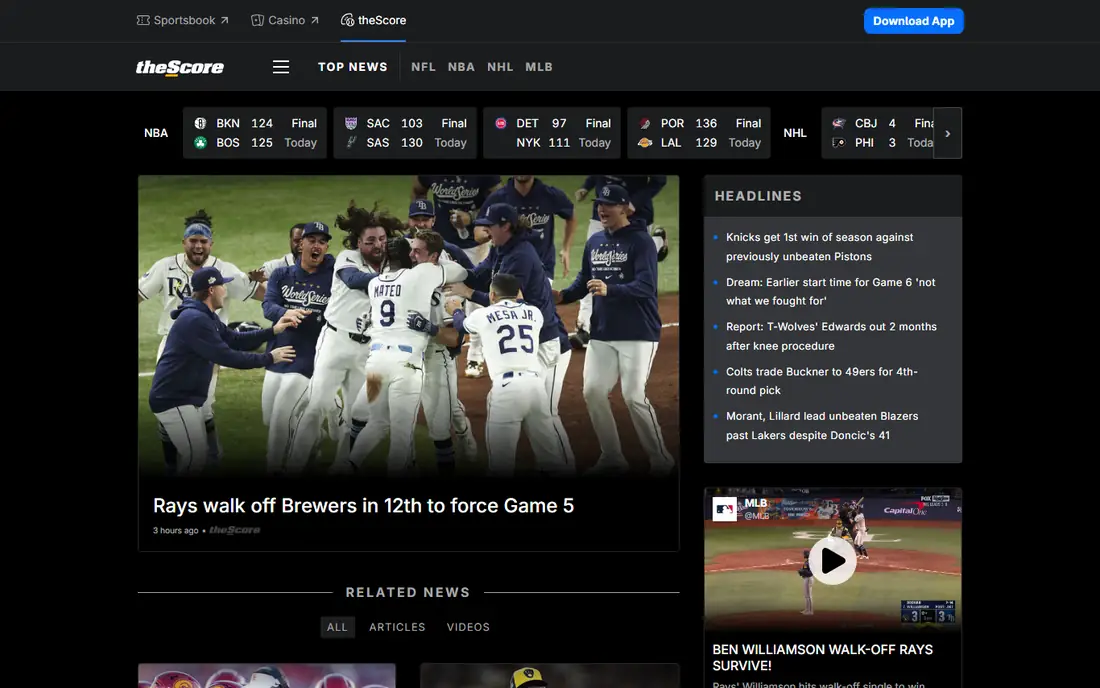
Task: Open SAC 103 SAS 130 game card
Action: click(x=405, y=133)
